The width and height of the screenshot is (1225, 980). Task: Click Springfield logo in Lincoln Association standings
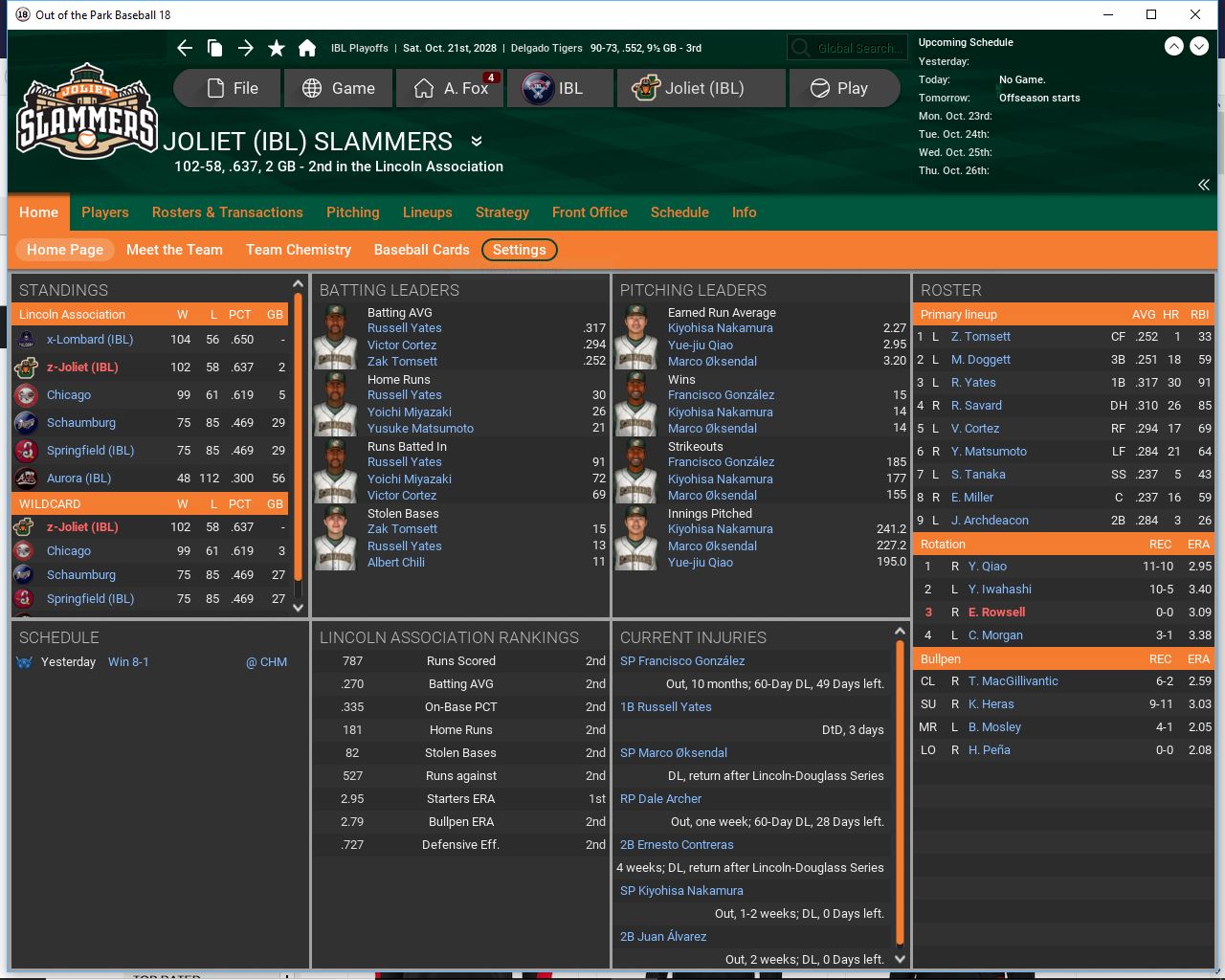tap(27, 451)
